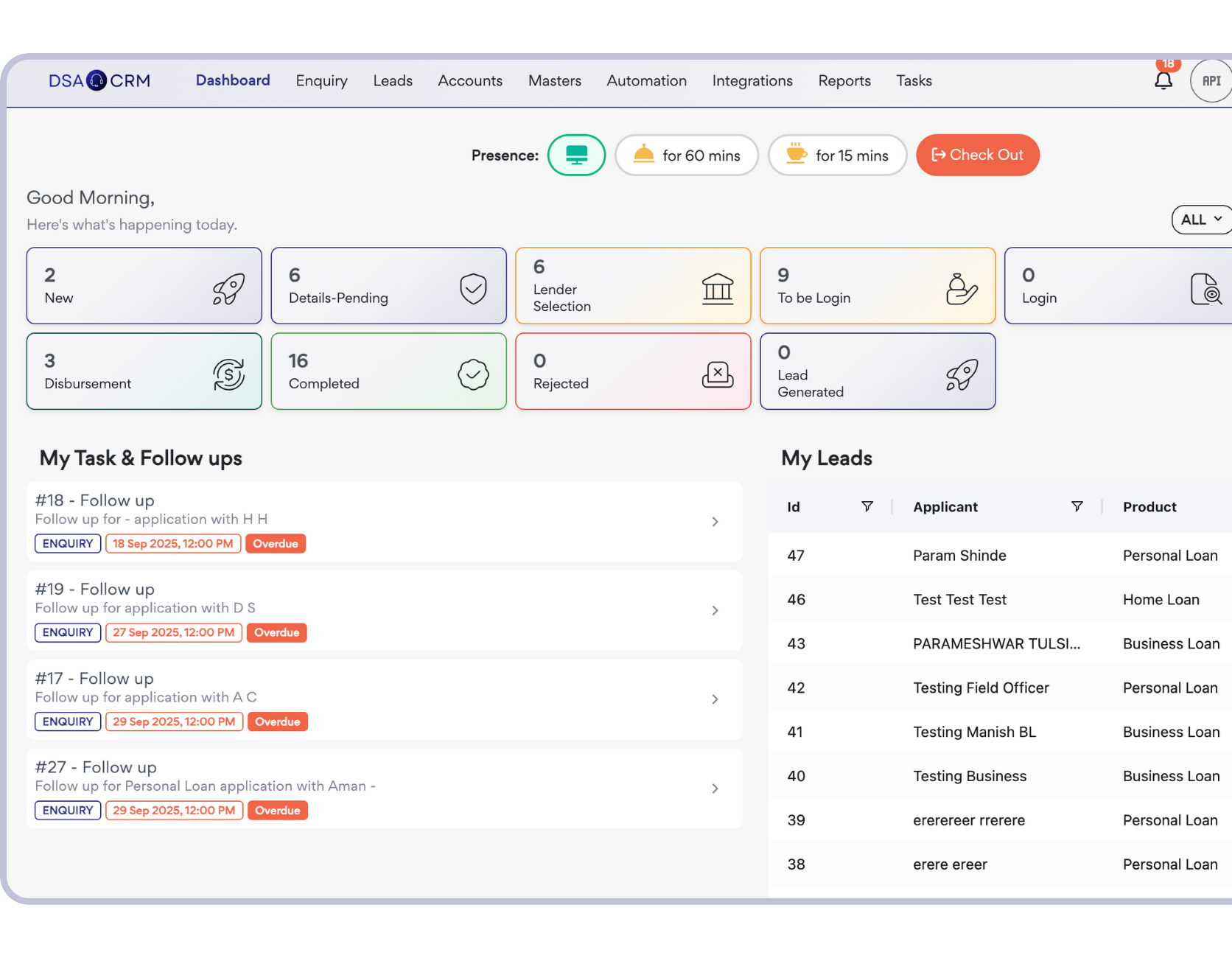
Task: Click the Lender Selection bank icon
Action: pos(717,288)
